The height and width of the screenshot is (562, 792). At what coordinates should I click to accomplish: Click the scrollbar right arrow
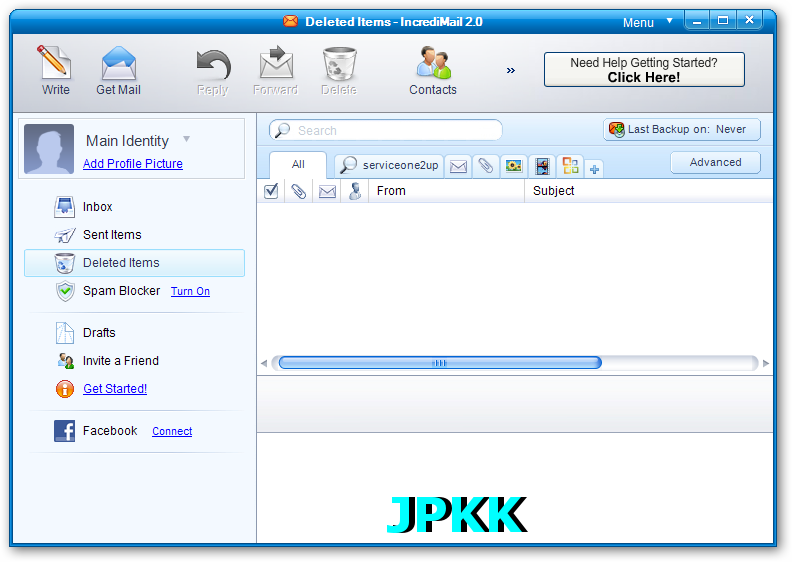(766, 363)
